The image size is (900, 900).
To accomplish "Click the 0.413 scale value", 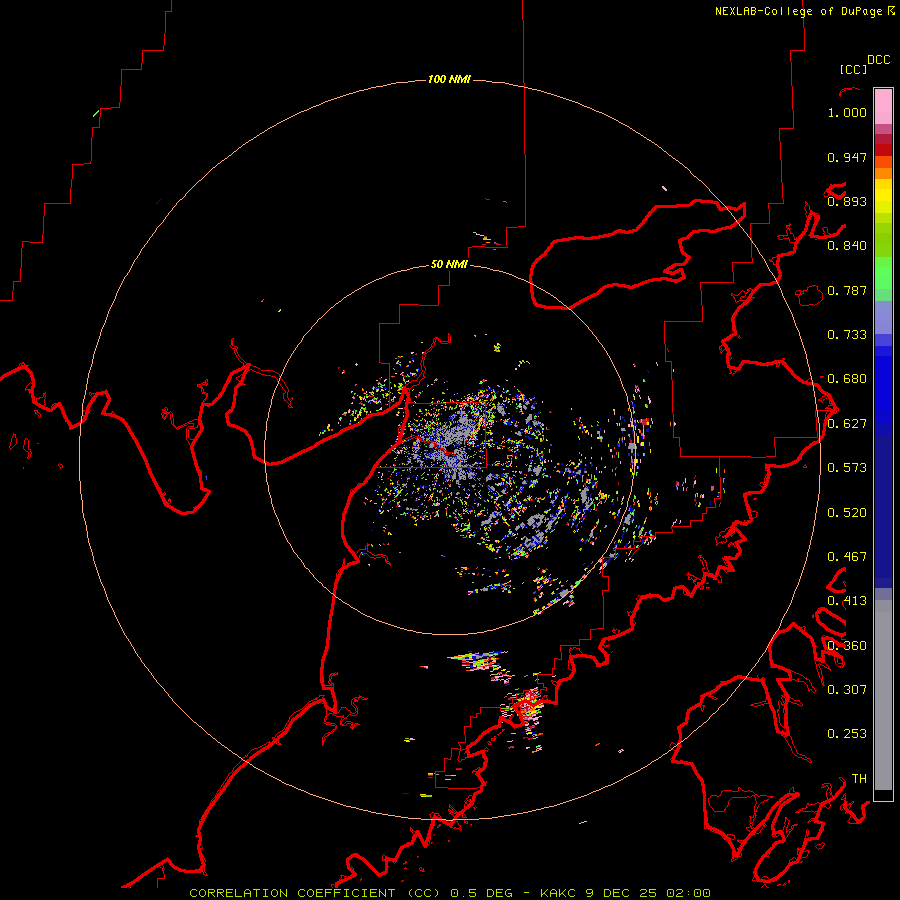I will 847,601.
